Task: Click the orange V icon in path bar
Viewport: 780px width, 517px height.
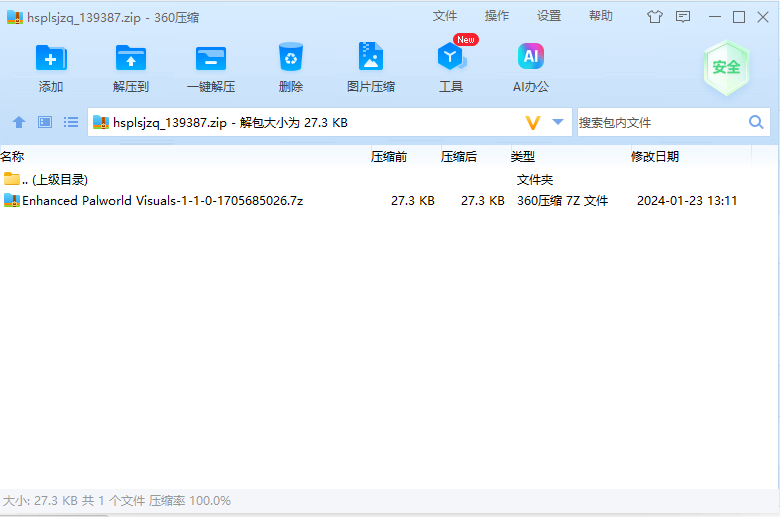Action: click(x=533, y=122)
